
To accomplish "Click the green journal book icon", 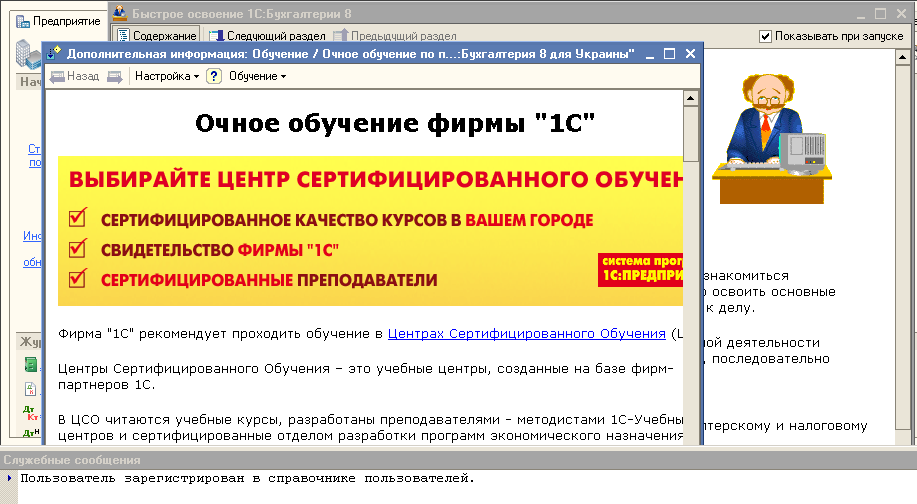I will [x=30, y=364].
